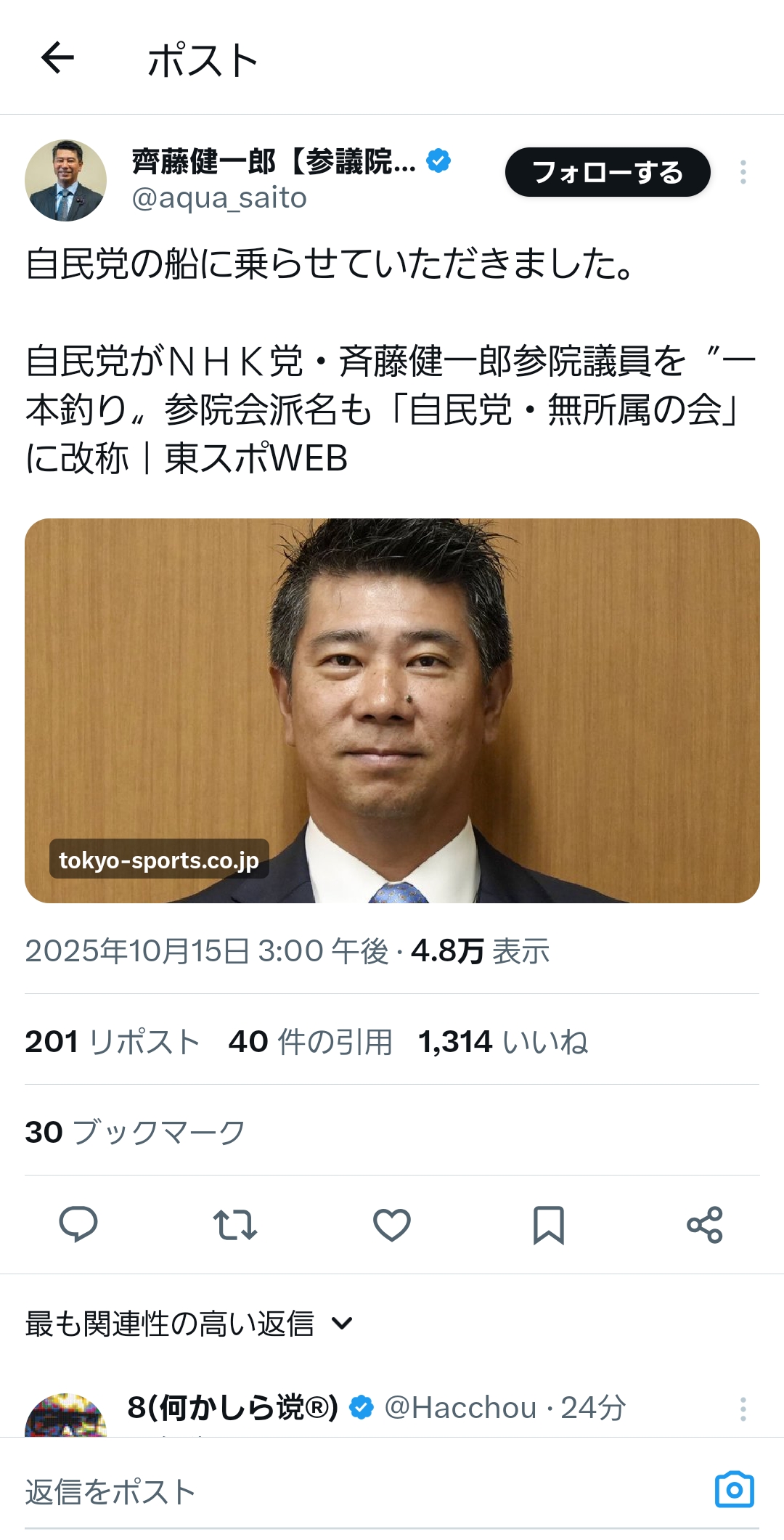Go back using the left arrow

pos(57,58)
